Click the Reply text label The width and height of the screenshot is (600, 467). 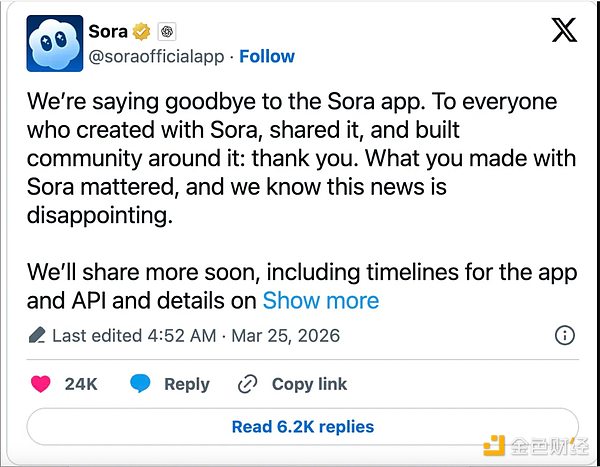tap(187, 384)
